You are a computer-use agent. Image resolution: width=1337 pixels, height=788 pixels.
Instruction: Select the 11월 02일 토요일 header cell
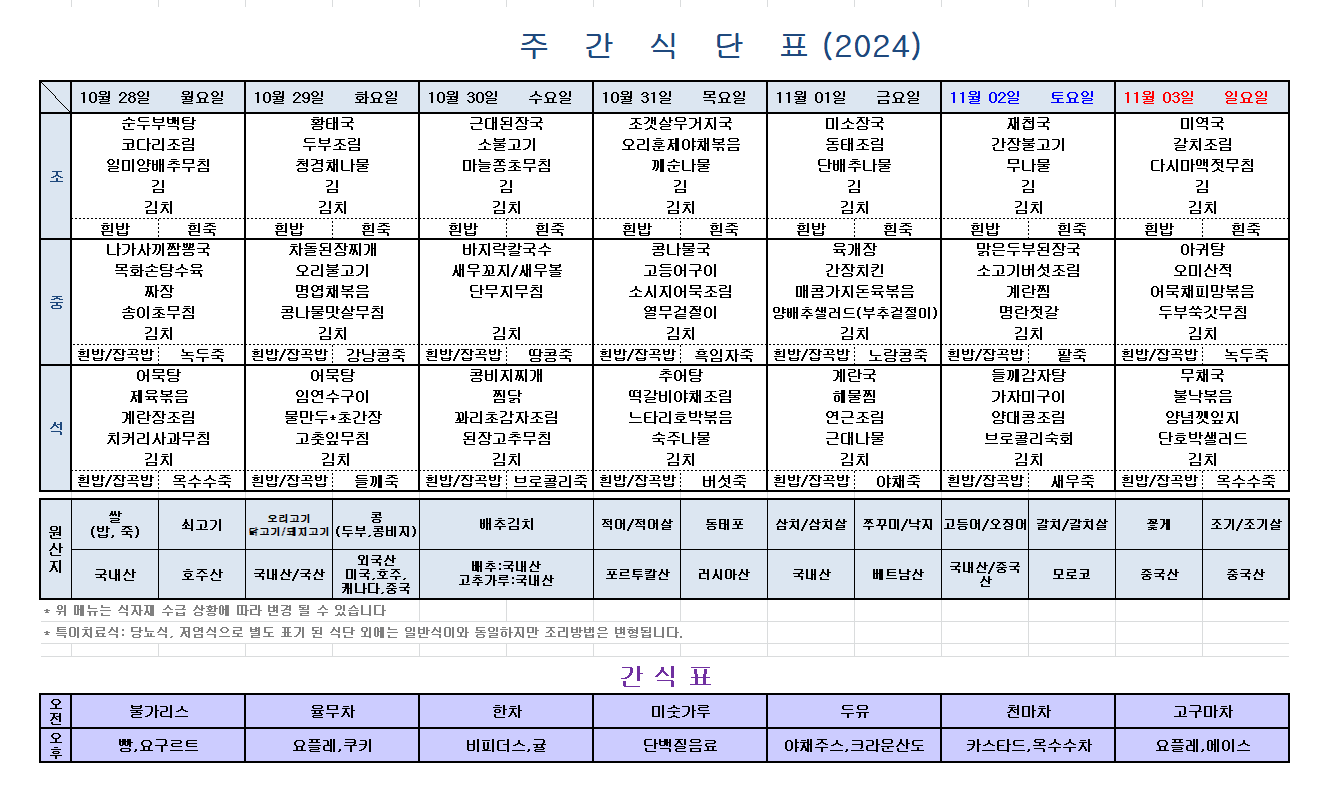pos(1028,97)
